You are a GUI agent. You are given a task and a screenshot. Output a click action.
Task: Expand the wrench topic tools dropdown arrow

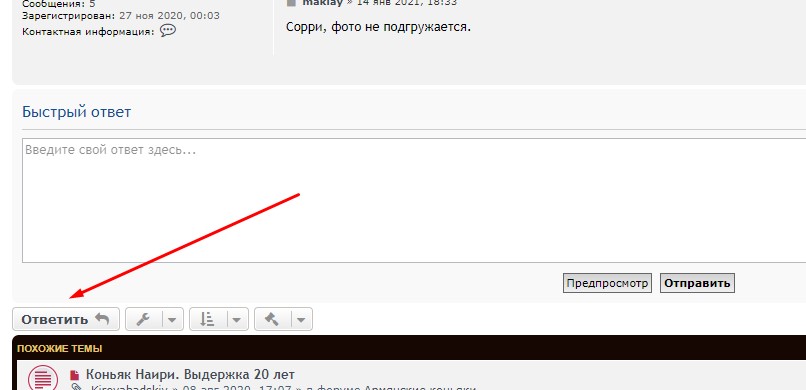pyautogui.click(x=173, y=320)
